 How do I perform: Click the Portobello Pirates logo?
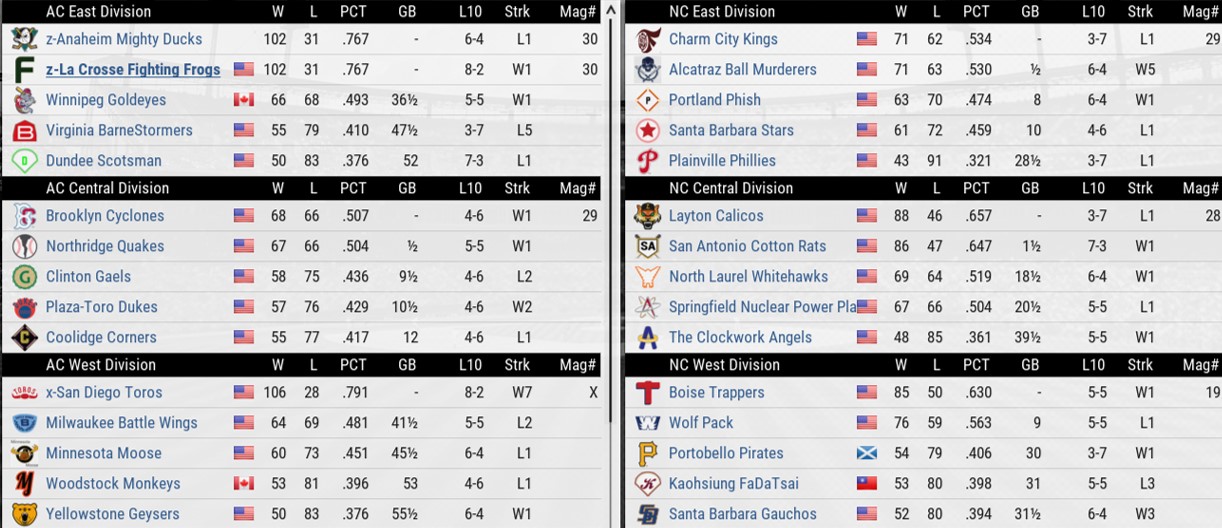tap(648, 454)
